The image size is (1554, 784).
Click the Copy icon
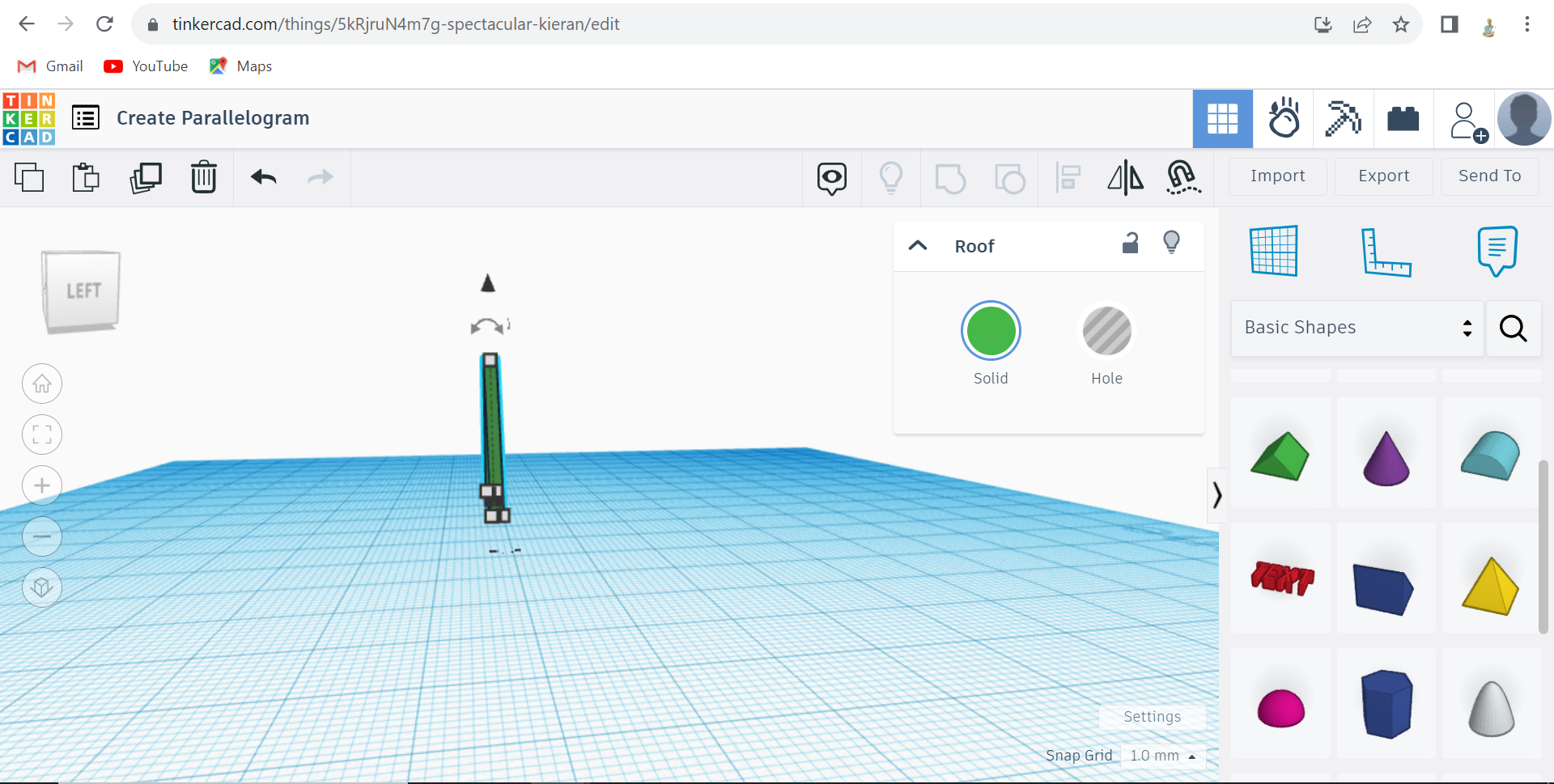point(29,177)
